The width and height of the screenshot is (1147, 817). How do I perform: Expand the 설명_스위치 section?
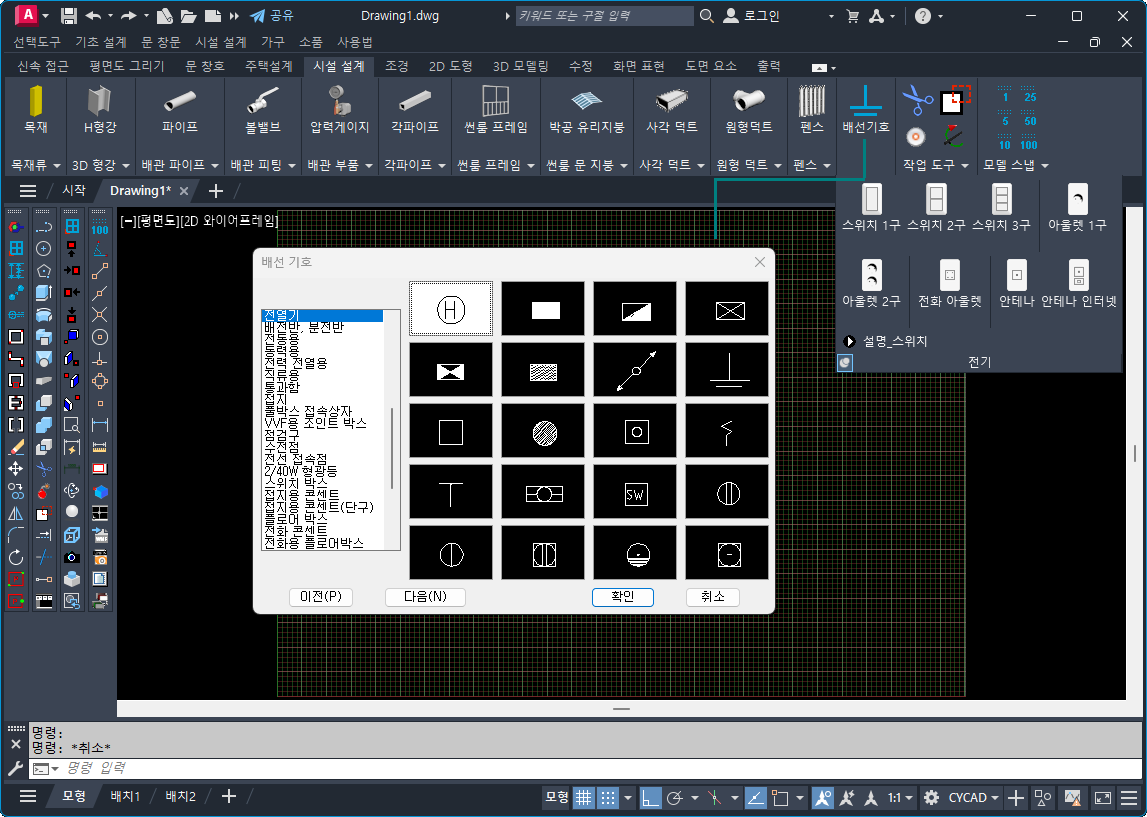pos(851,341)
